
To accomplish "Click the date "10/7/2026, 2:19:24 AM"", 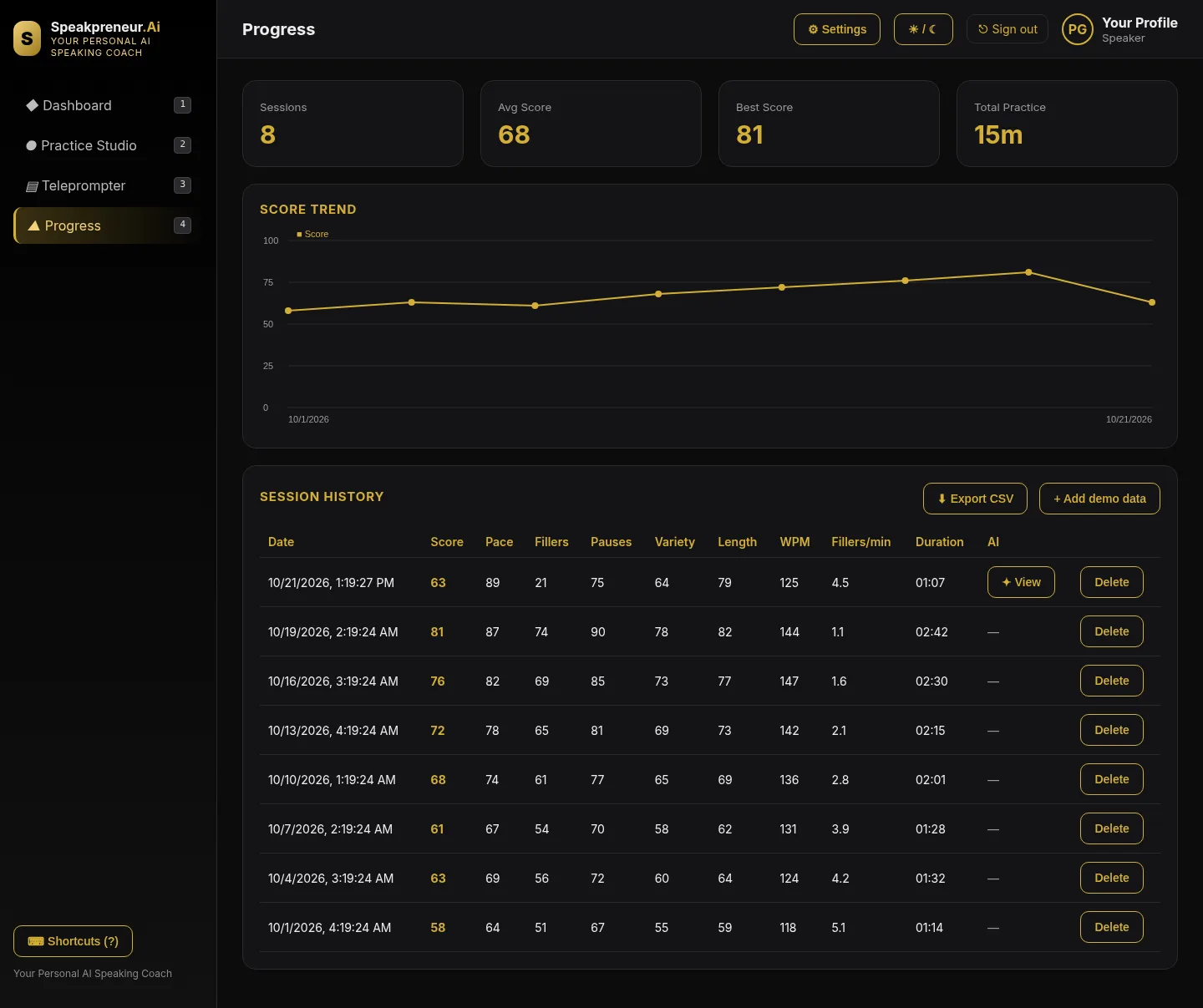I will [330, 829].
